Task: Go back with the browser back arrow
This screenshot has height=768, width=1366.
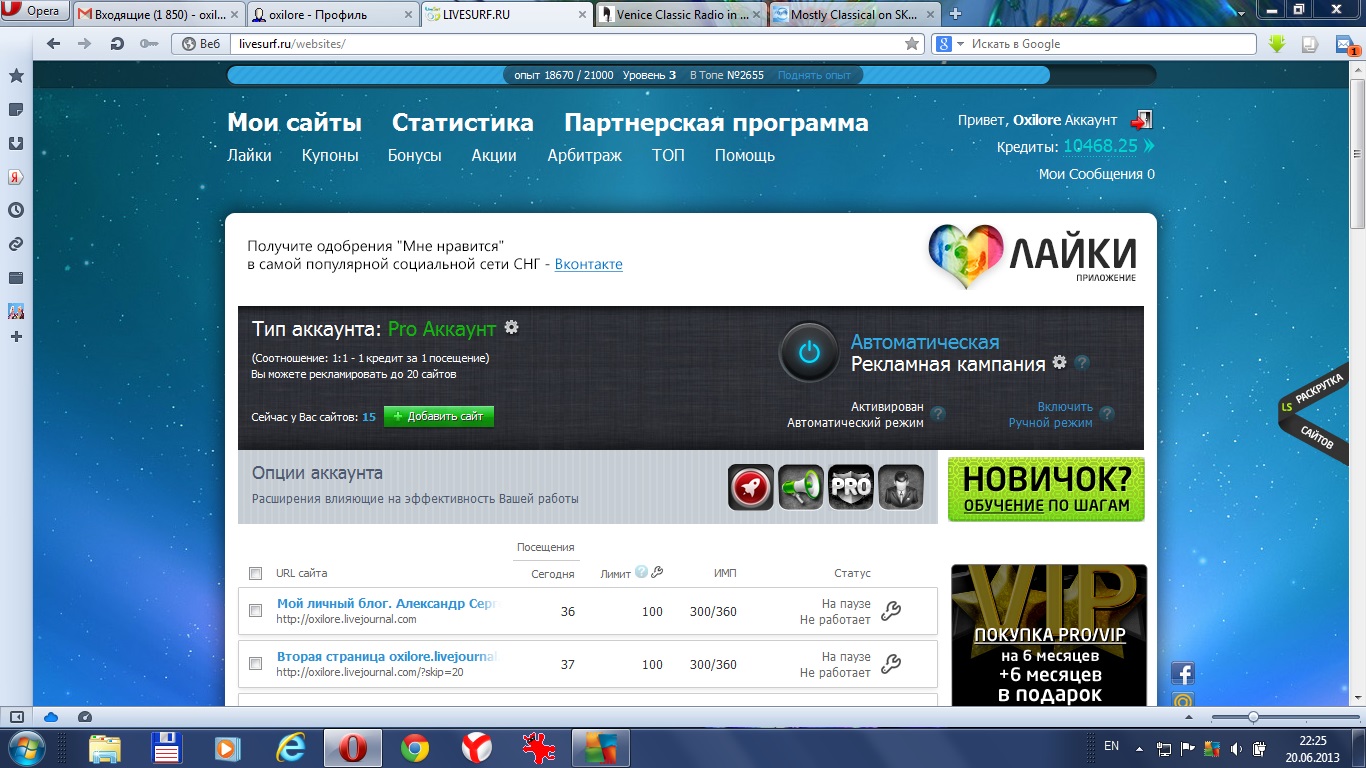Action: [54, 44]
